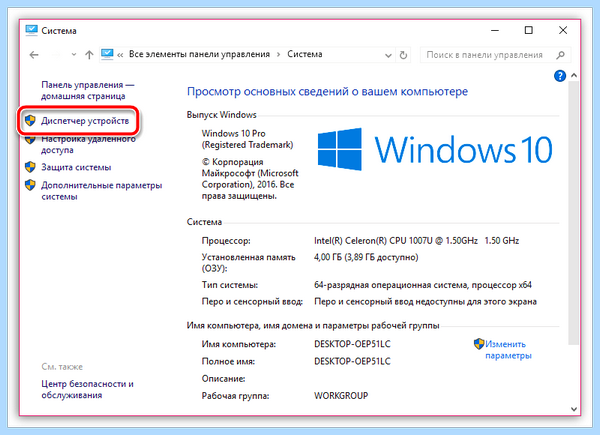Image resolution: width=600 pixels, height=435 pixels.
Task: Click the processor value 'Intel(R) Celeron(R) CPU 1007U'
Action: coord(373,241)
